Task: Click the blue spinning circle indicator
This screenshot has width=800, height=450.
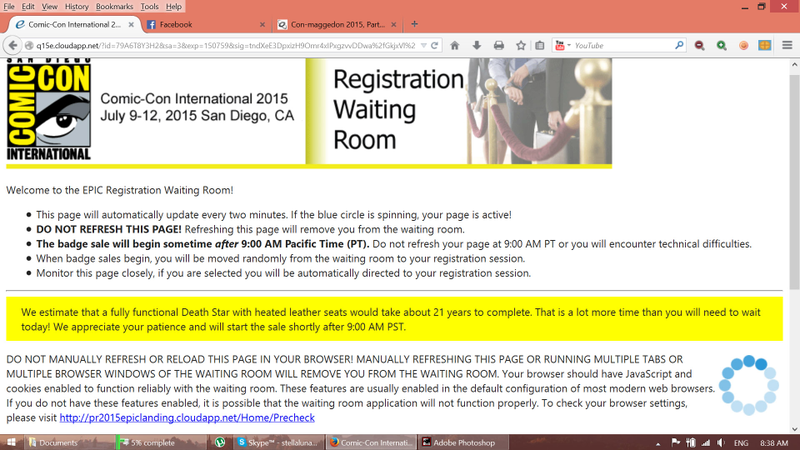Action: 748,385
